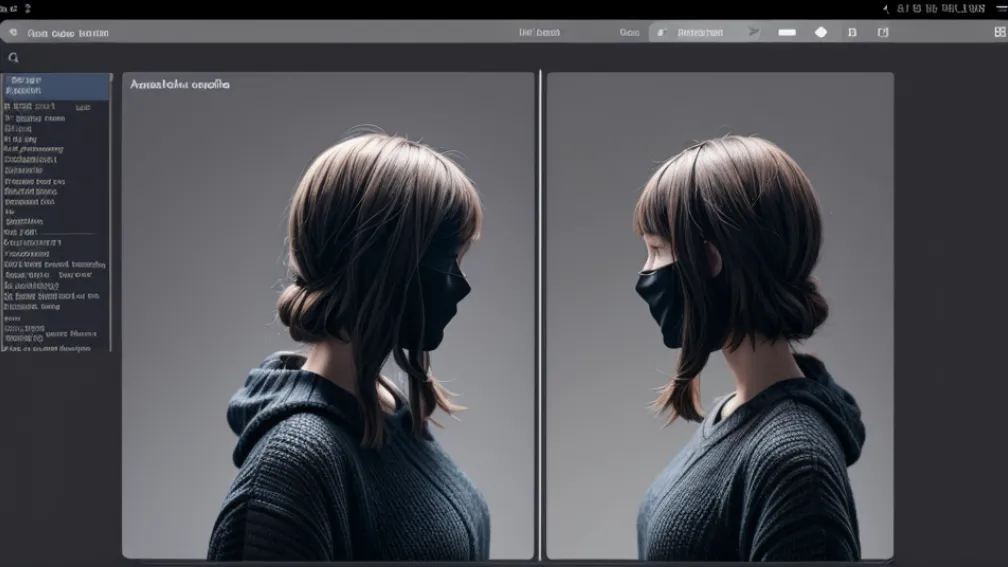Viewport: 1008px width, 567px height.
Task: Select the white rectangle icon in the toolbar
Action: pos(787,32)
